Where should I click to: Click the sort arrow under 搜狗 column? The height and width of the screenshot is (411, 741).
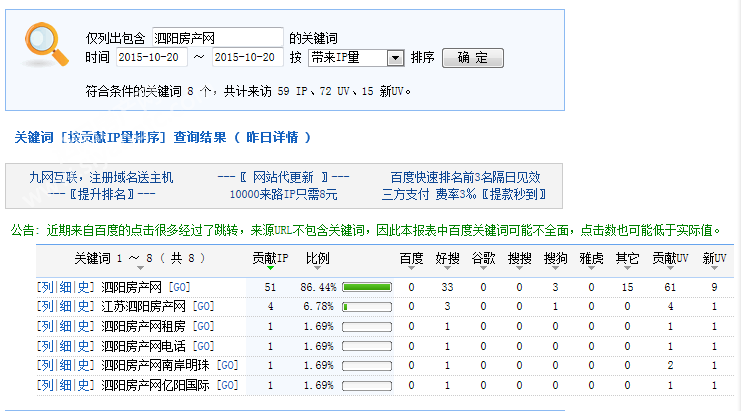tap(555, 268)
